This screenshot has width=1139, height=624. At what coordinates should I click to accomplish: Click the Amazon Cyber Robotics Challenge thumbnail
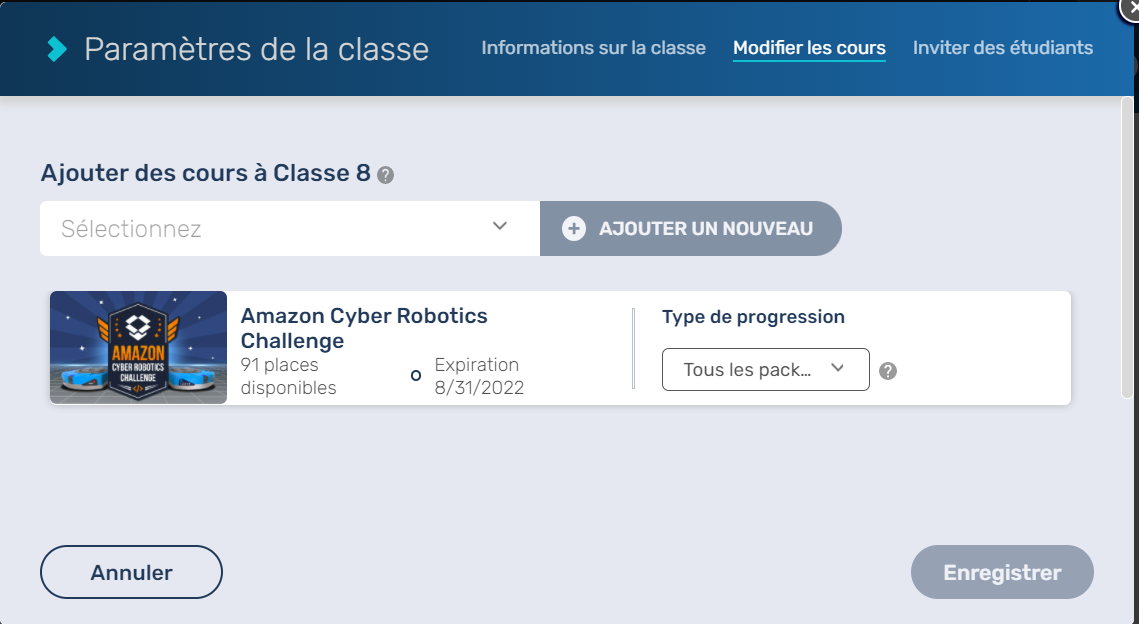point(138,348)
